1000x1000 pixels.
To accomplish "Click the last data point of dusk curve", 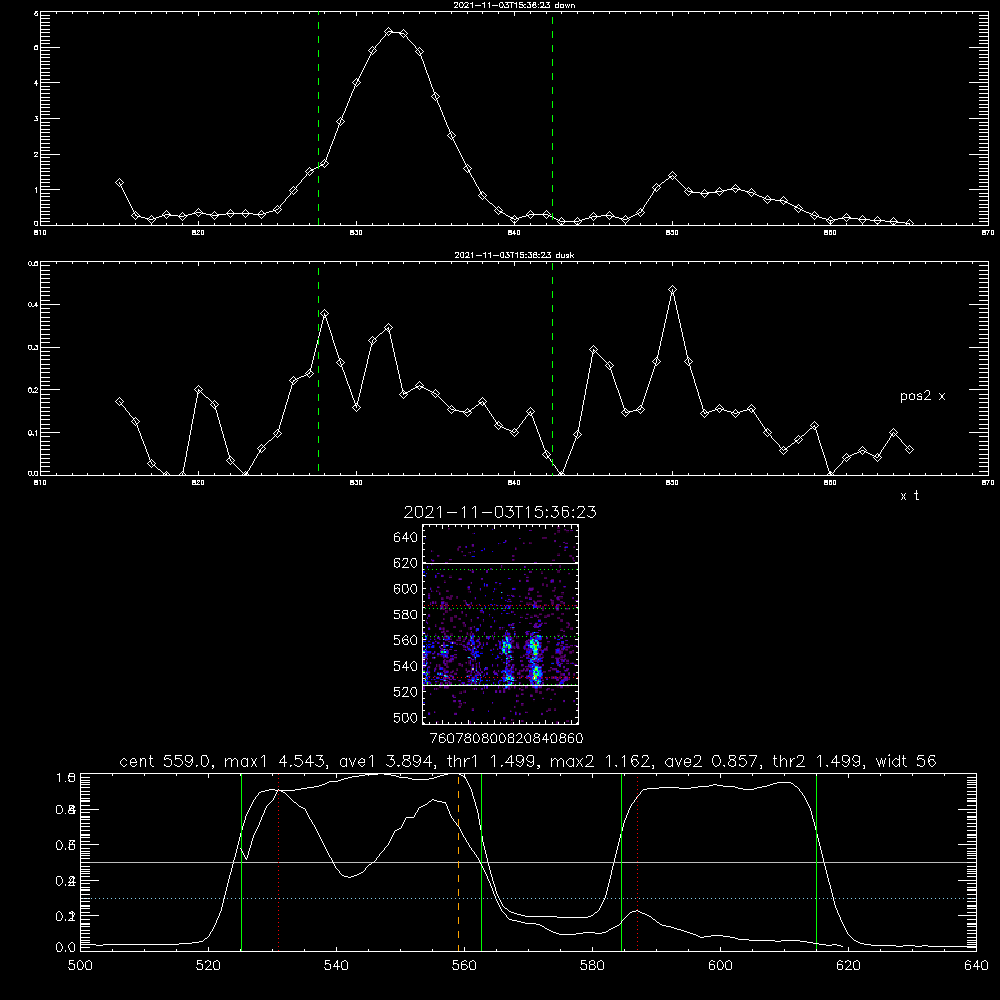I will tap(909, 450).
